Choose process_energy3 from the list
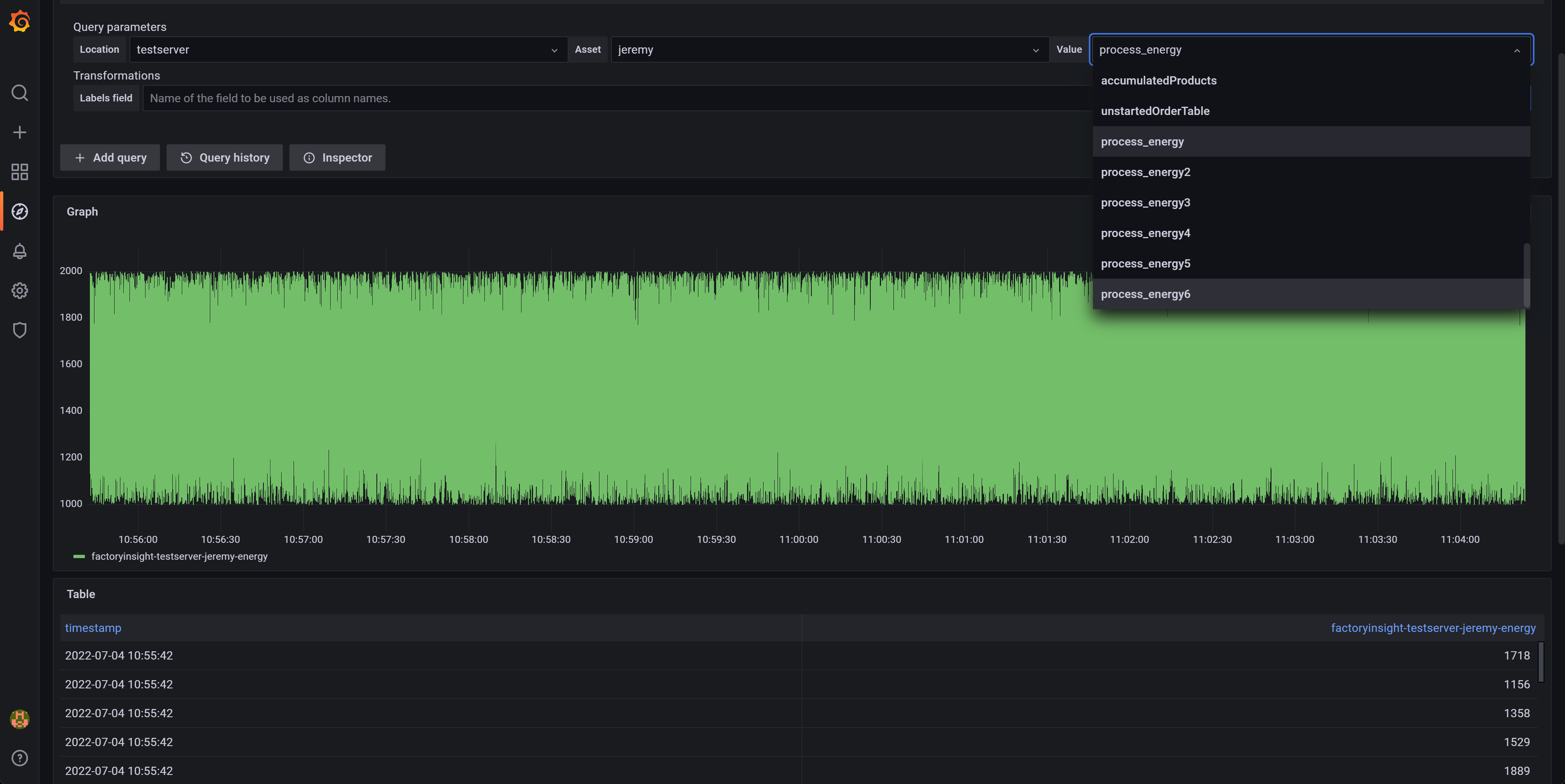 tap(1145, 203)
